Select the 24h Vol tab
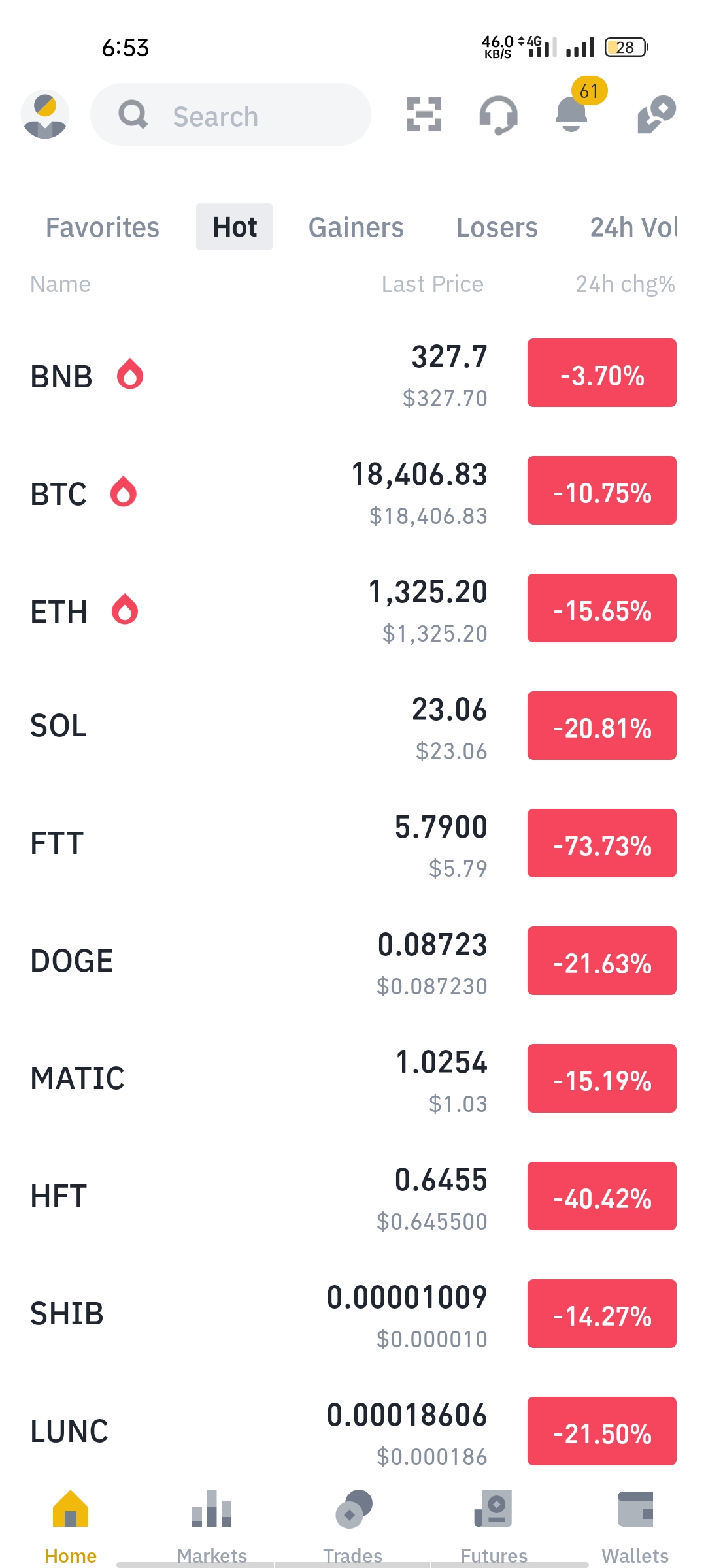The width and height of the screenshot is (706, 1568). pyautogui.click(x=633, y=227)
